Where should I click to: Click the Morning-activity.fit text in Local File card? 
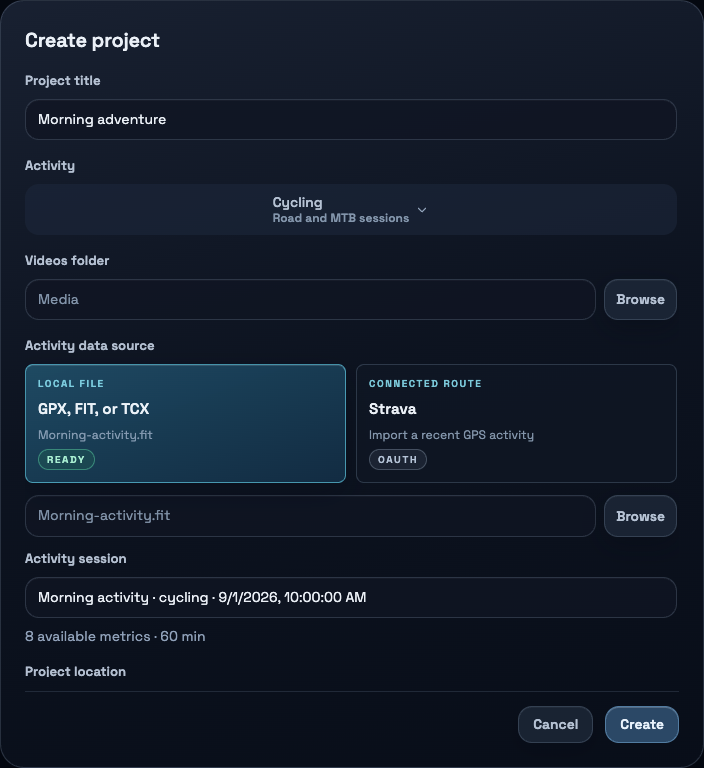click(x=95, y=435)
